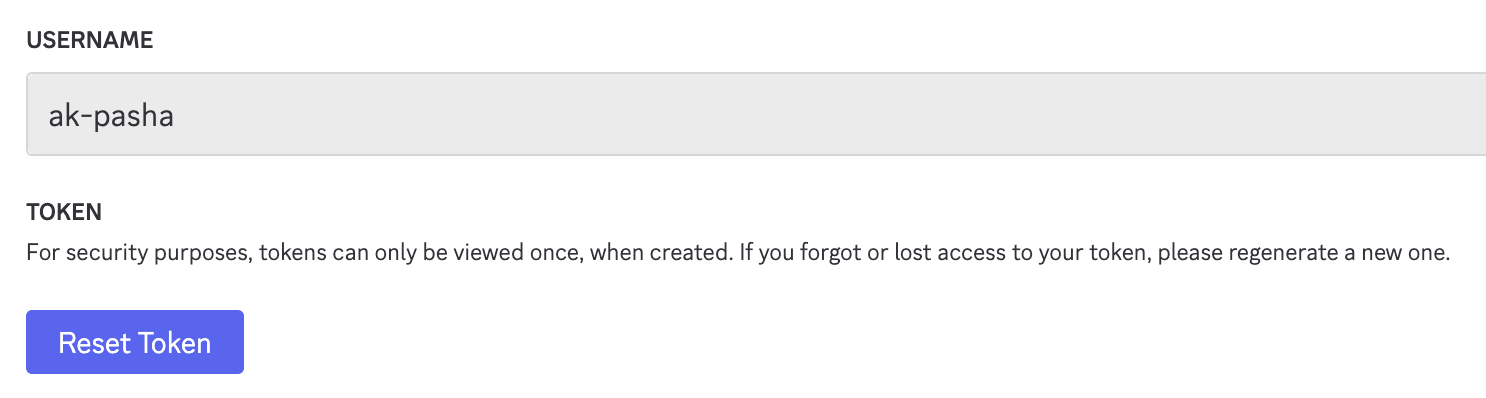Viewport: 1486px width, 398px height.
Task: Select the ak-pasha text in the username box
Action: coord(111,115)
